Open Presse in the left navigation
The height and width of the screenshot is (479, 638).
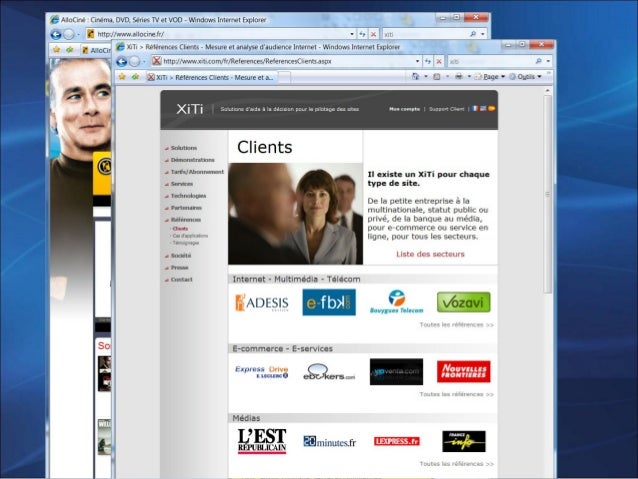click(179, 267)
